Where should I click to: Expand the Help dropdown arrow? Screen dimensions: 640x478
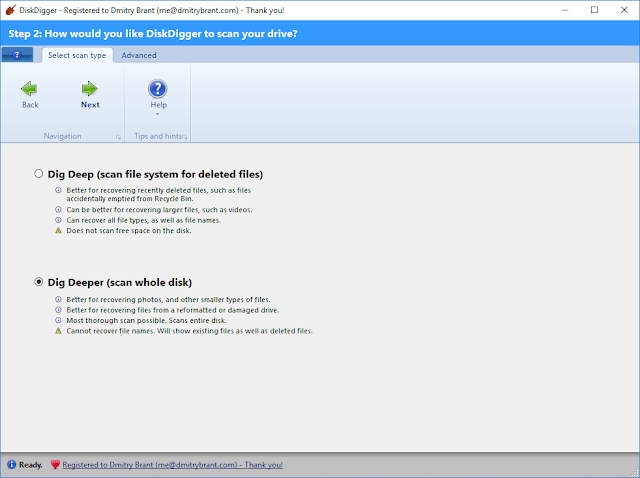[158, 114]
